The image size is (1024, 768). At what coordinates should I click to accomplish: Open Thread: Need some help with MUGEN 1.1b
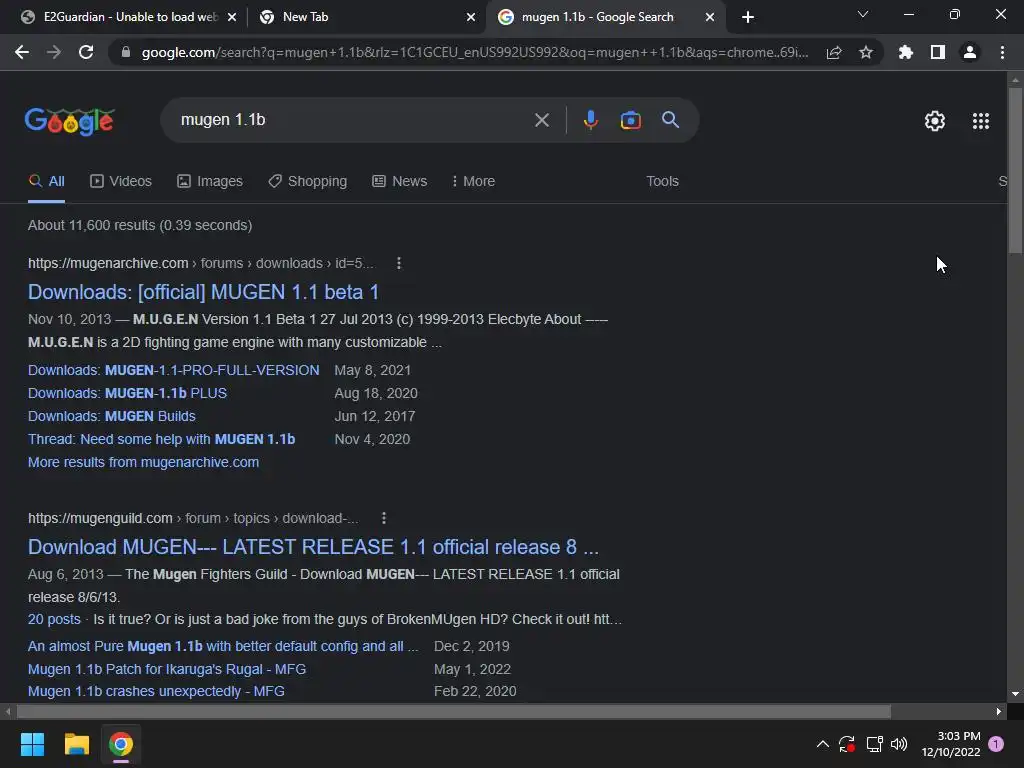(x=161, y=439)
